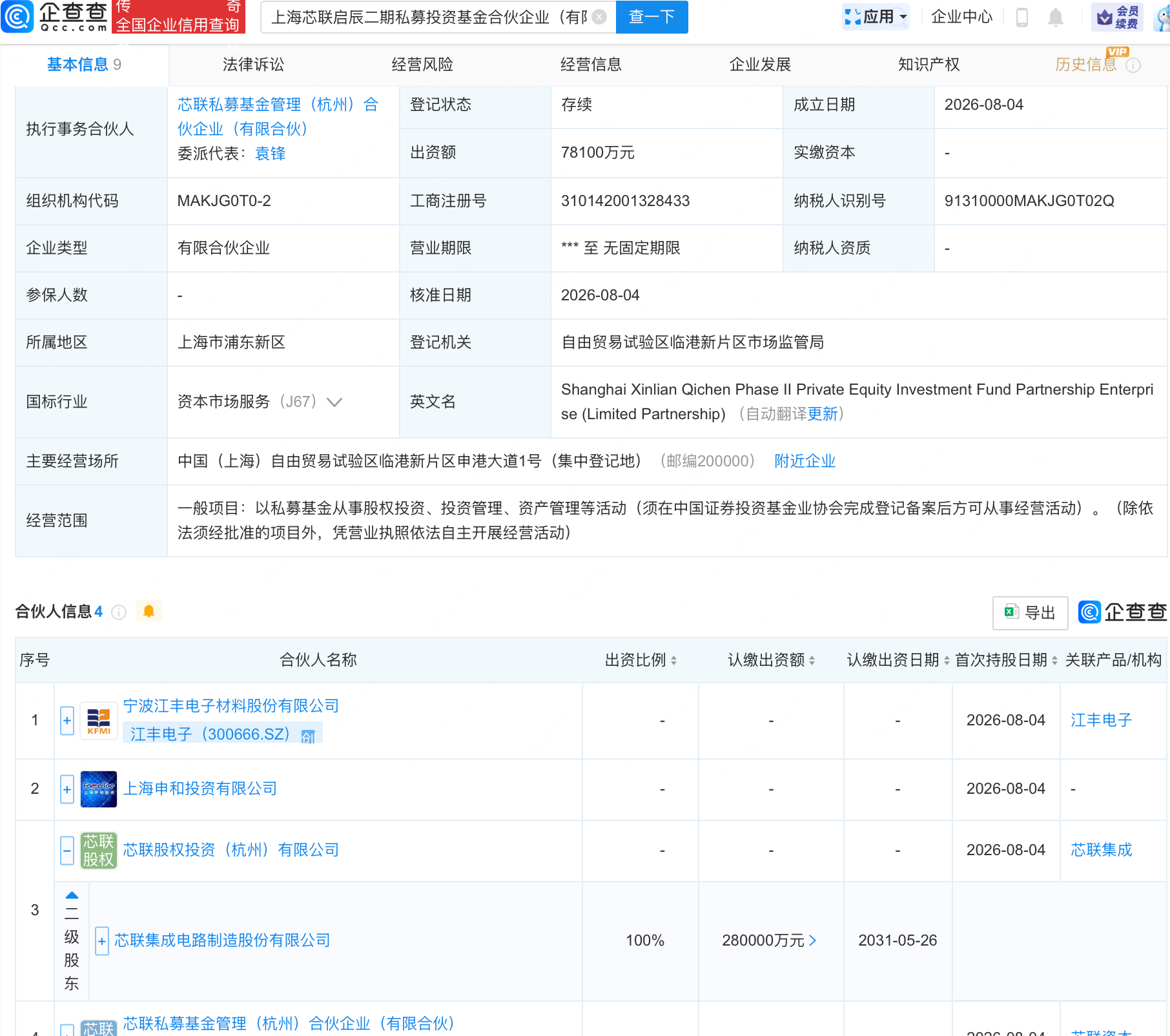Clear the search box text

tap(599, 17)
